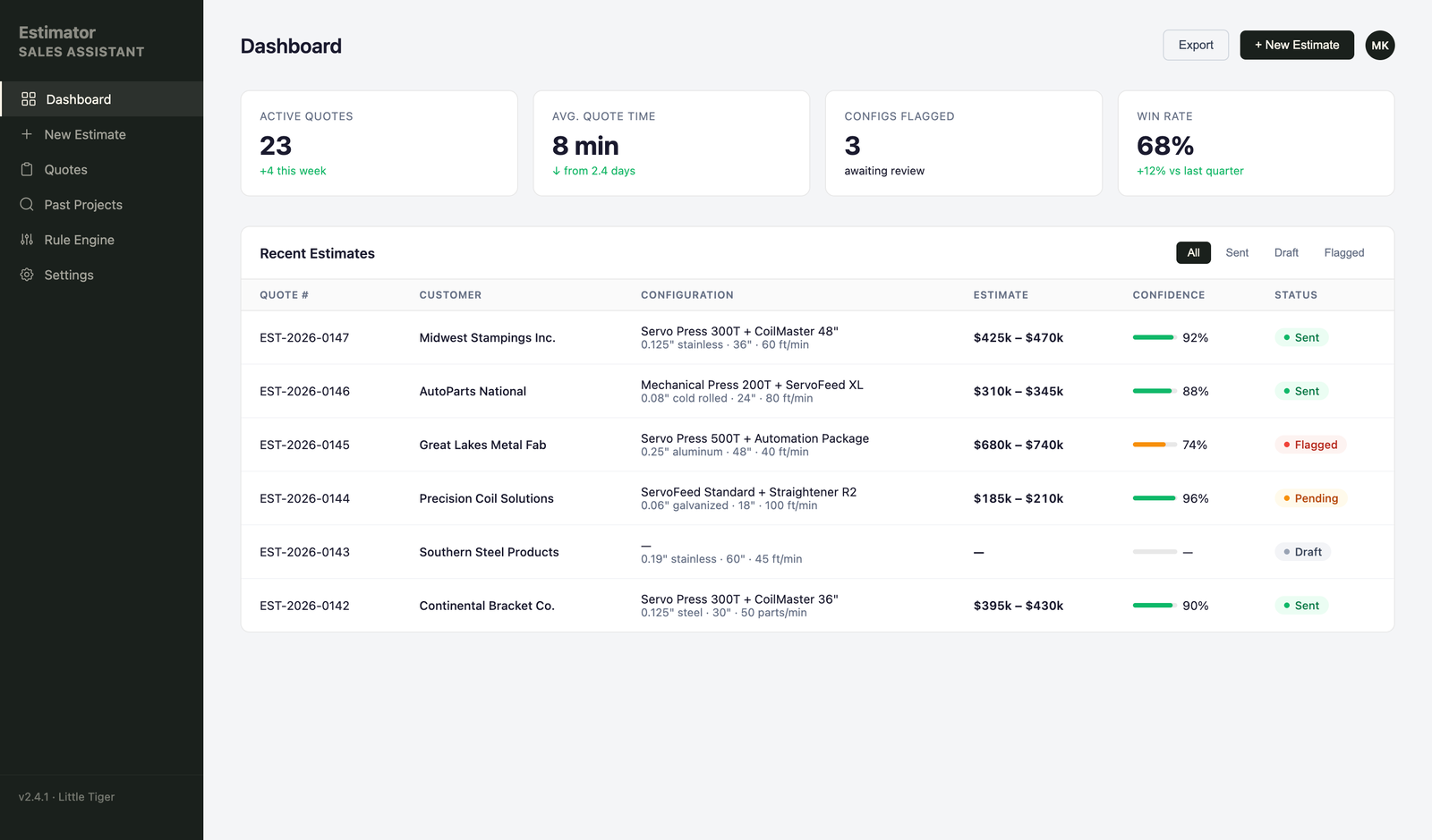
Task: Select the Past Projects magnifier icon
Action: [28, 204]
